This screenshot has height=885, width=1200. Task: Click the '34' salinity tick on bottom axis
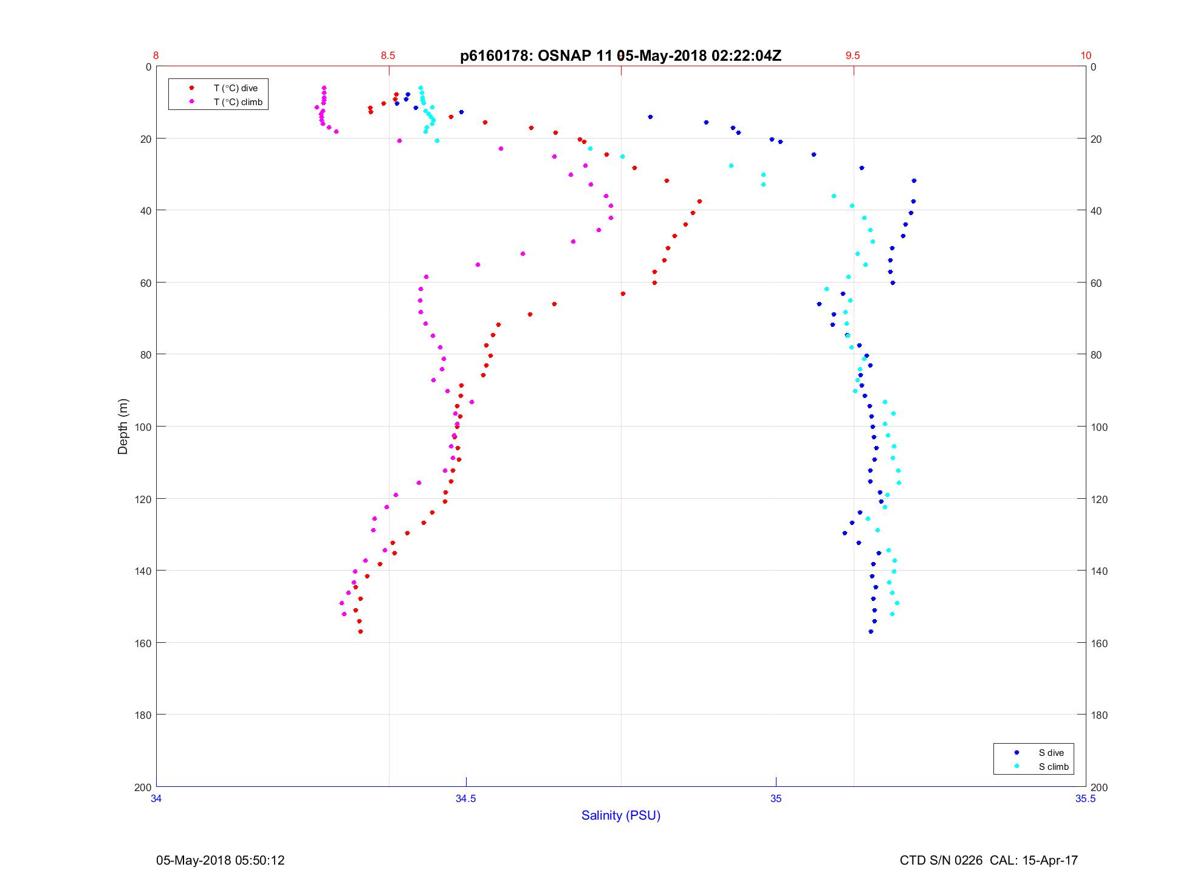click(156, 798)
